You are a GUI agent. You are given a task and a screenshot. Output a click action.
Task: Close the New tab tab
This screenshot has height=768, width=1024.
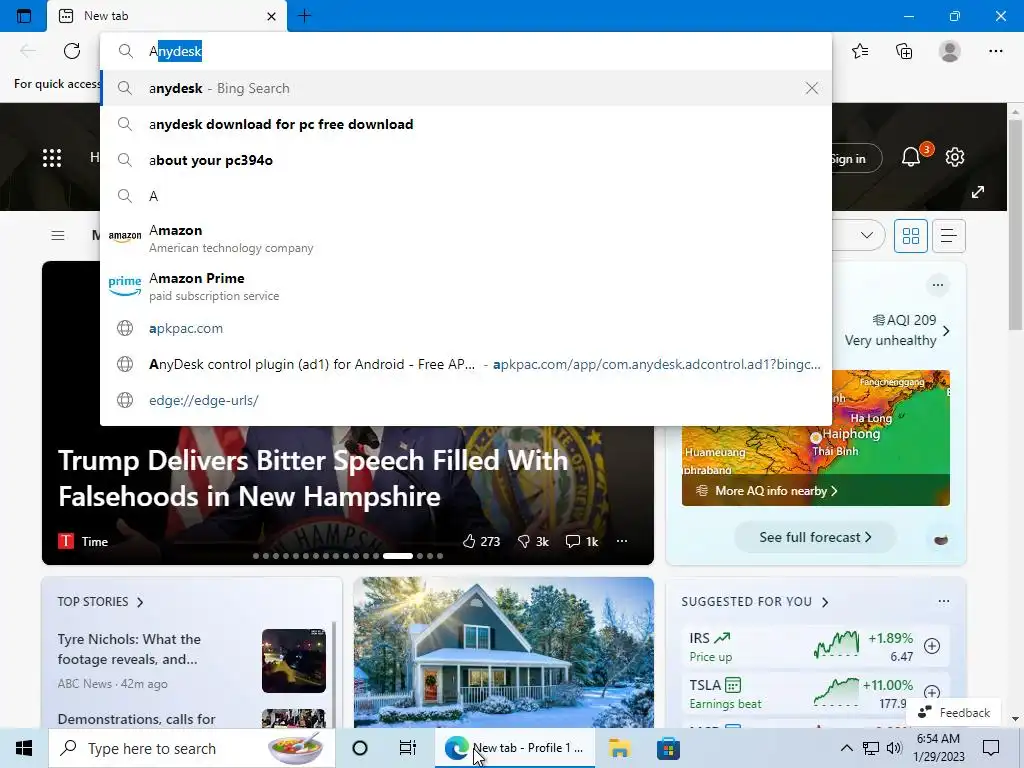[x=271, y=16]
